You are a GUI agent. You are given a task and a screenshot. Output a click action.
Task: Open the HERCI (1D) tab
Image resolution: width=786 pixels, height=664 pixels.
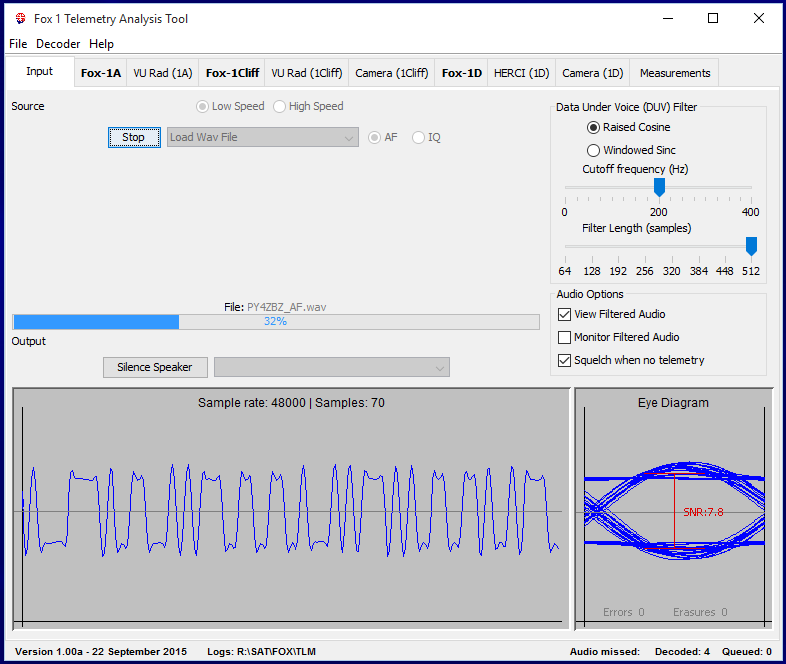tap(521, 73)
